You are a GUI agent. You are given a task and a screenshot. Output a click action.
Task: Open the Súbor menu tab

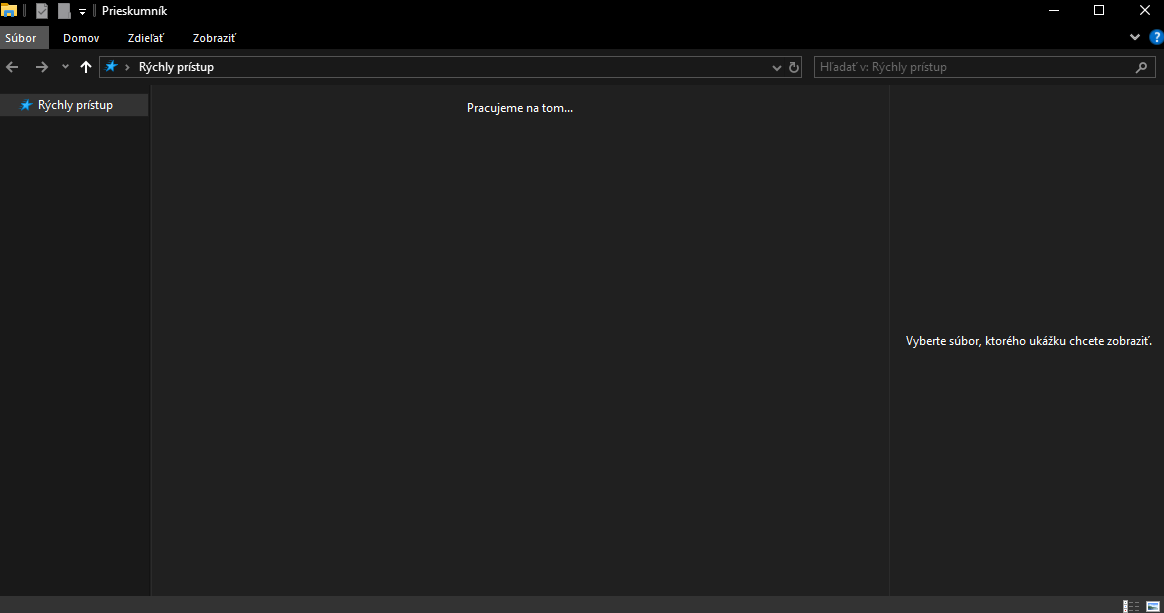point(24,38)
